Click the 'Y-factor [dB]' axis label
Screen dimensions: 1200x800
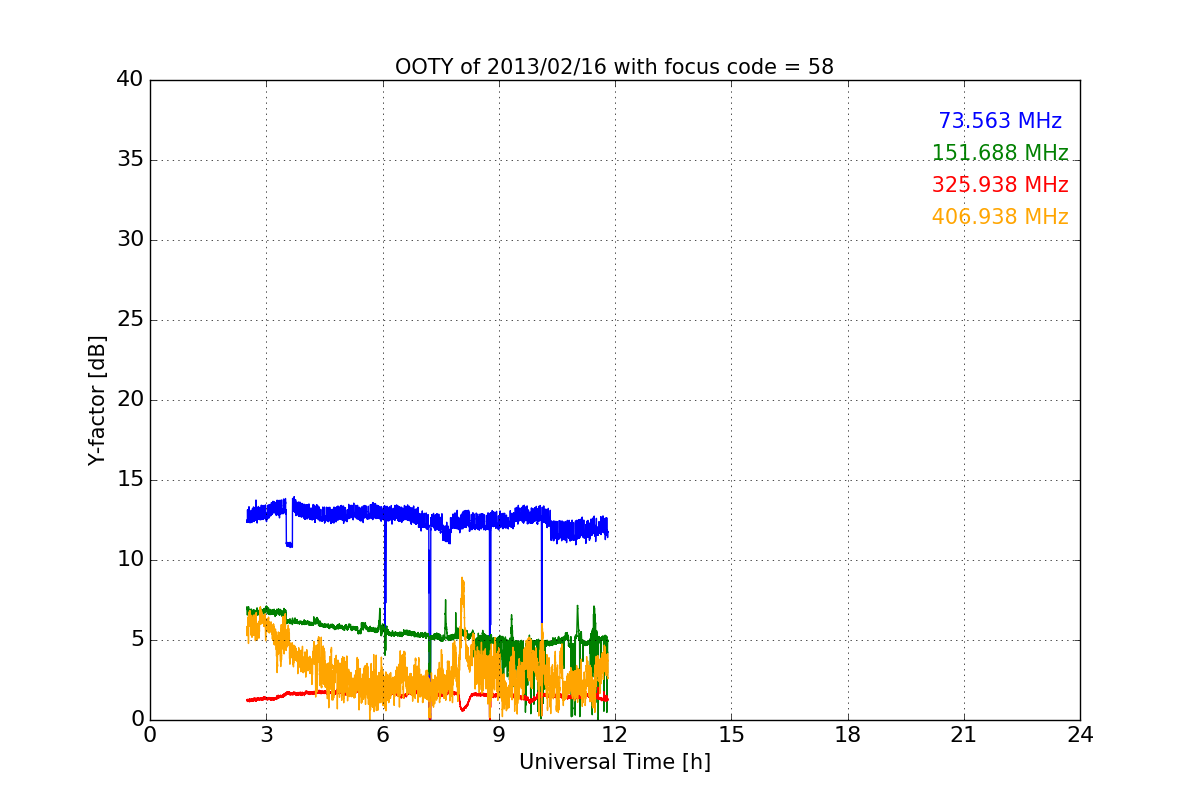(x=96, y=400)
